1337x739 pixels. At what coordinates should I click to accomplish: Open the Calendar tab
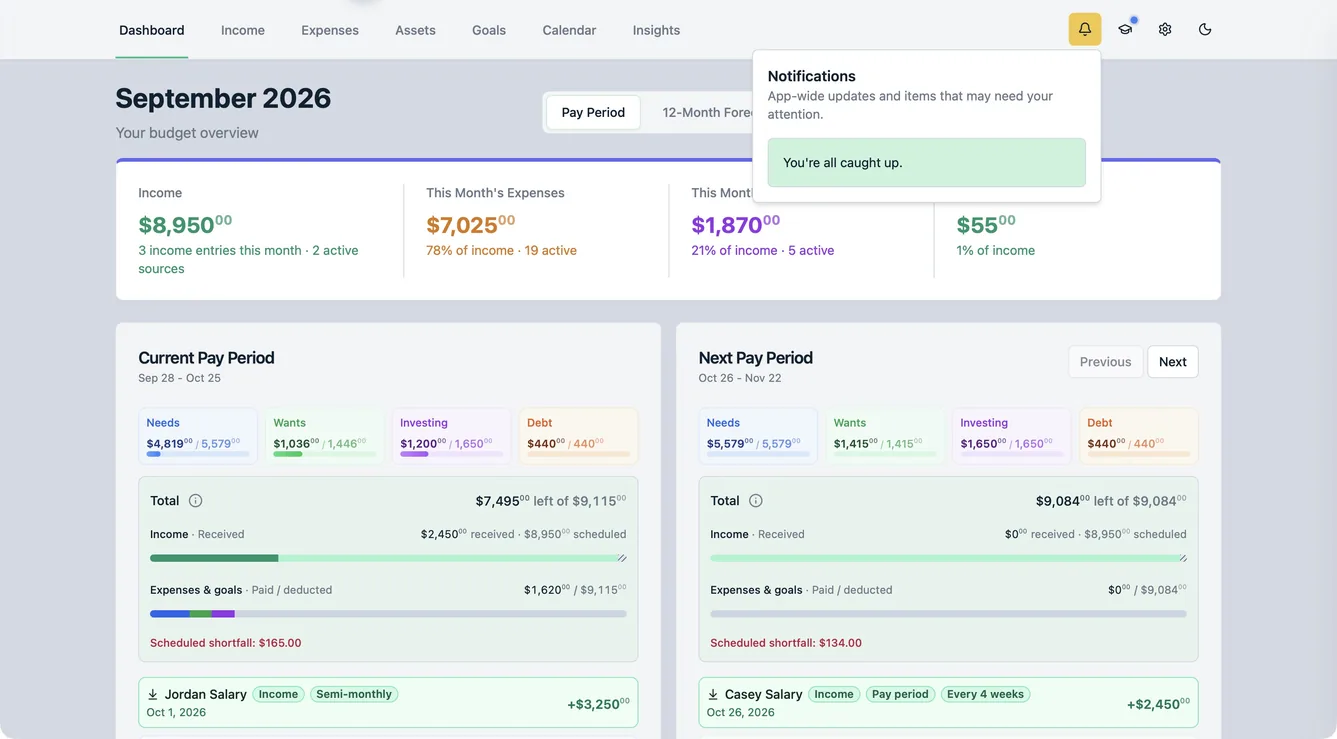(569, 30)
